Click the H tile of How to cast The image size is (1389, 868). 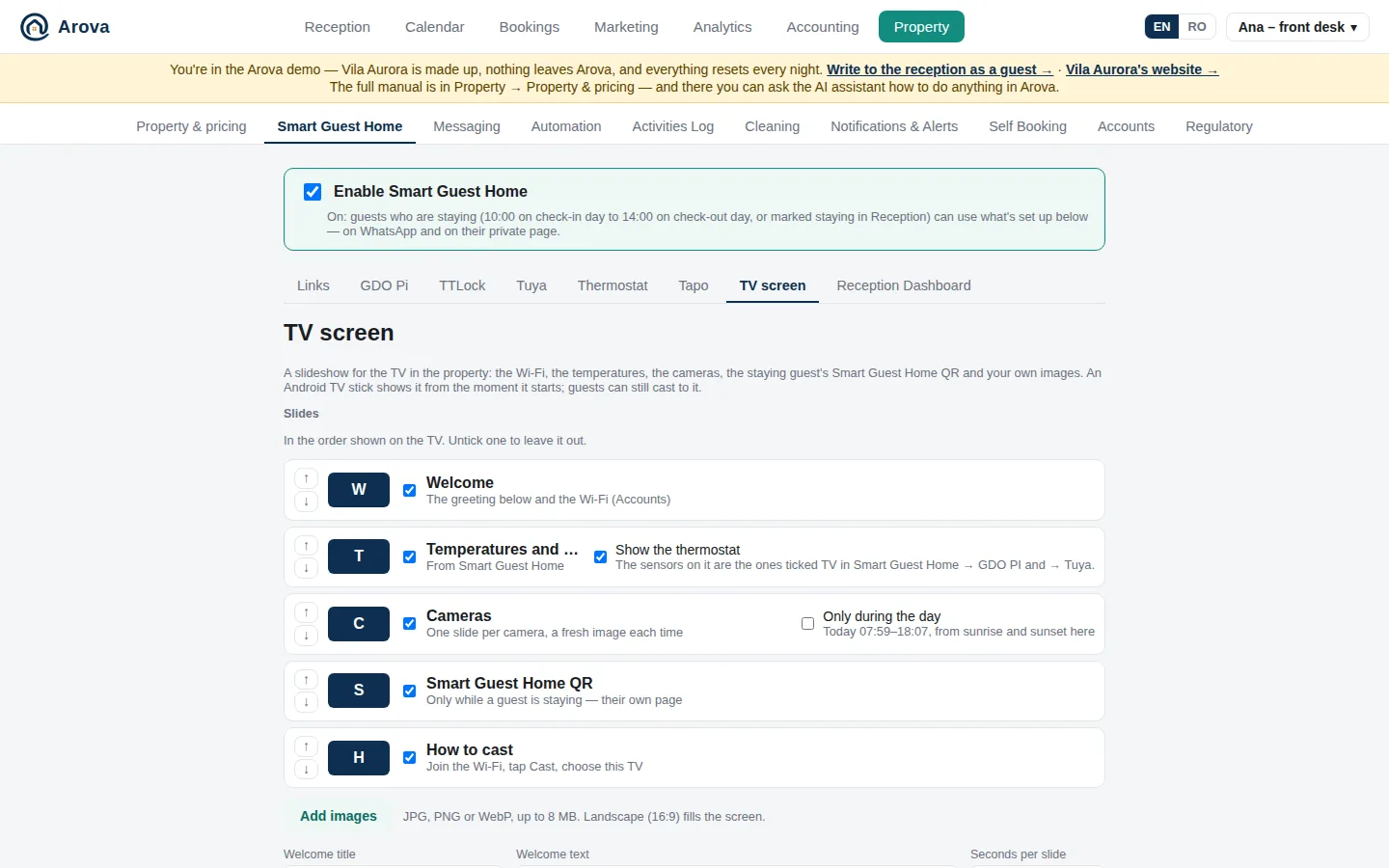[x=359, y=758]
